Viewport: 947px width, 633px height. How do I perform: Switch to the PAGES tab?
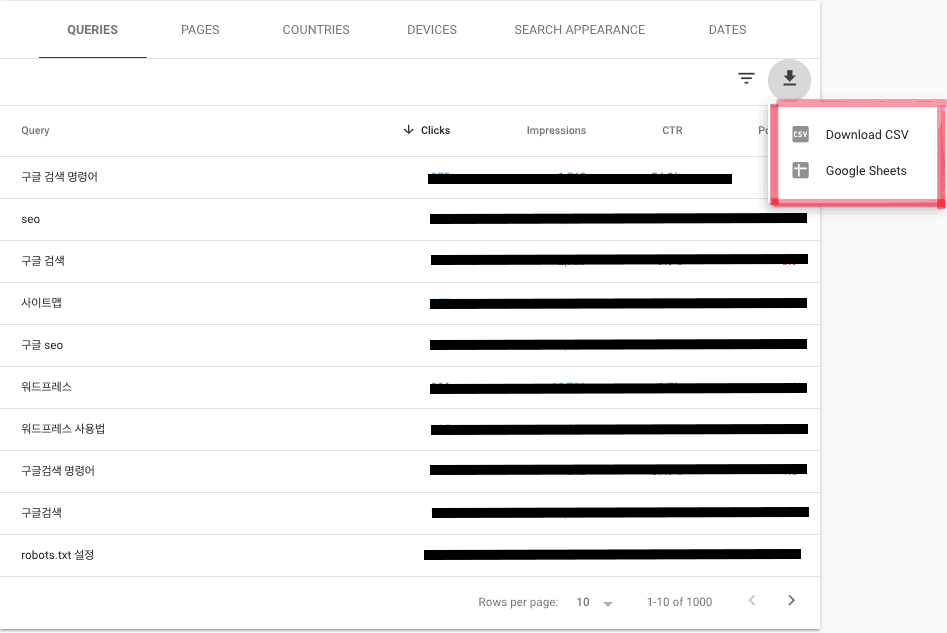[x=200, y=29]
